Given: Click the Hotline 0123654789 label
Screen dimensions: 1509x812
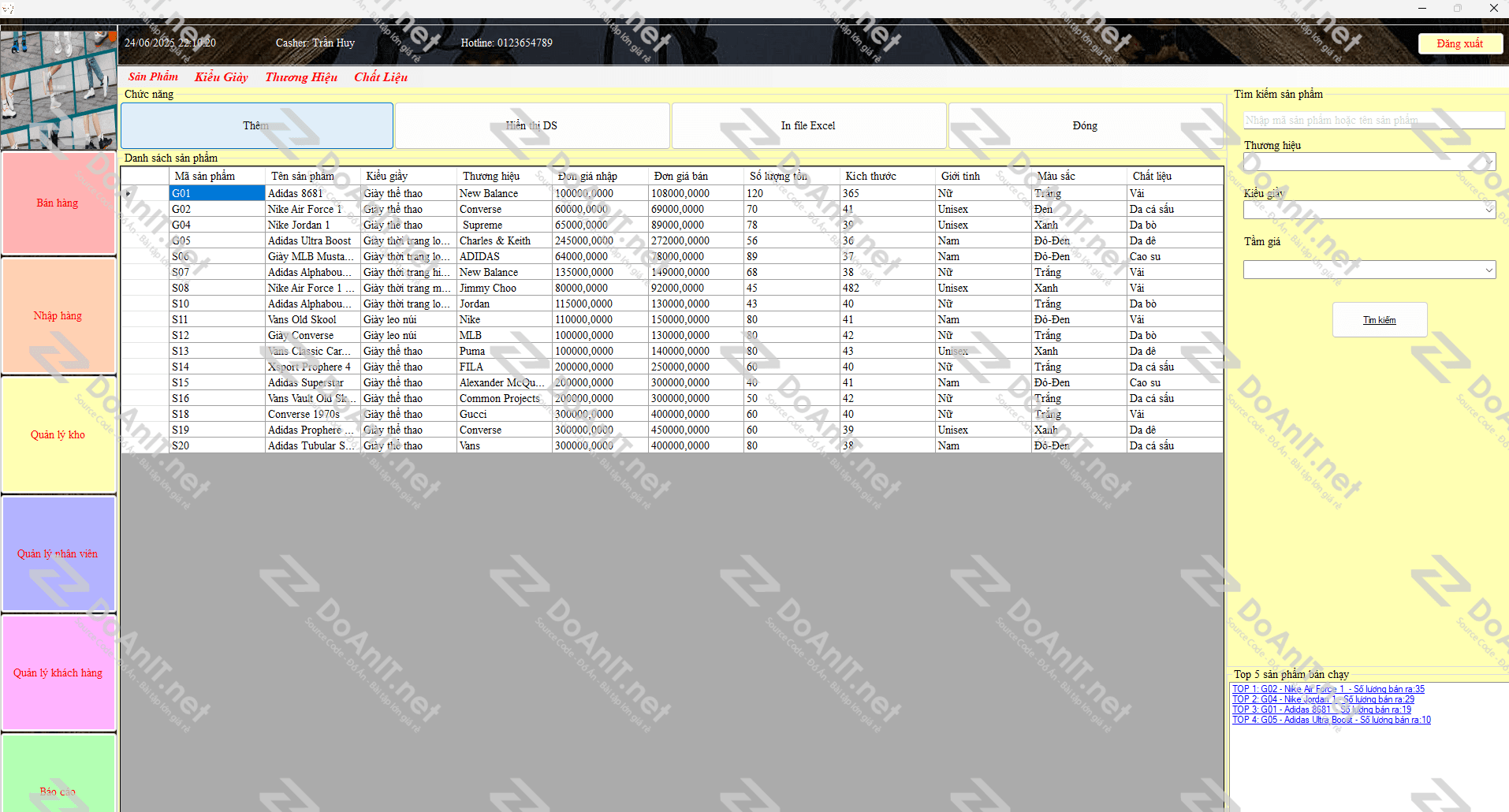Looking at the screenshot, I should point(506,43).
